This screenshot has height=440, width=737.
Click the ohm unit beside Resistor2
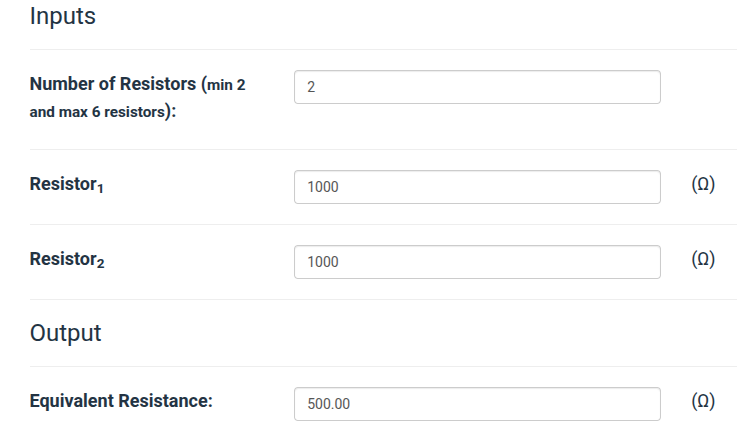(703, 260)
